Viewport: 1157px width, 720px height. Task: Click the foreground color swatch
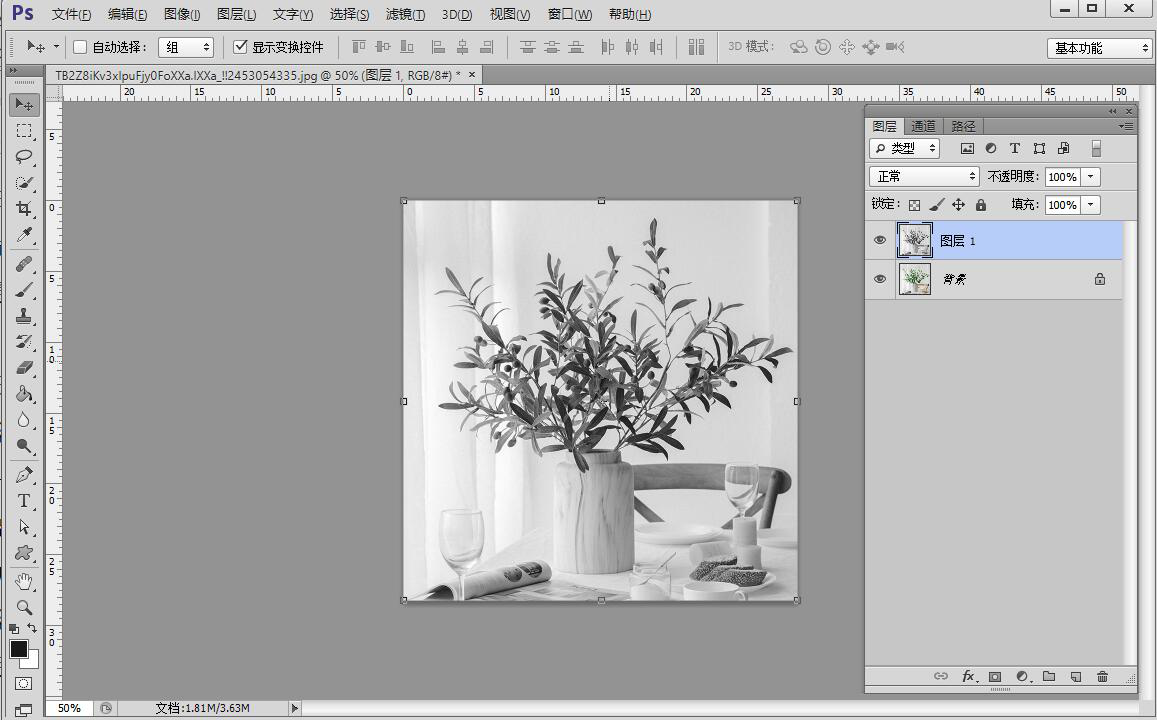pos(19,649)
